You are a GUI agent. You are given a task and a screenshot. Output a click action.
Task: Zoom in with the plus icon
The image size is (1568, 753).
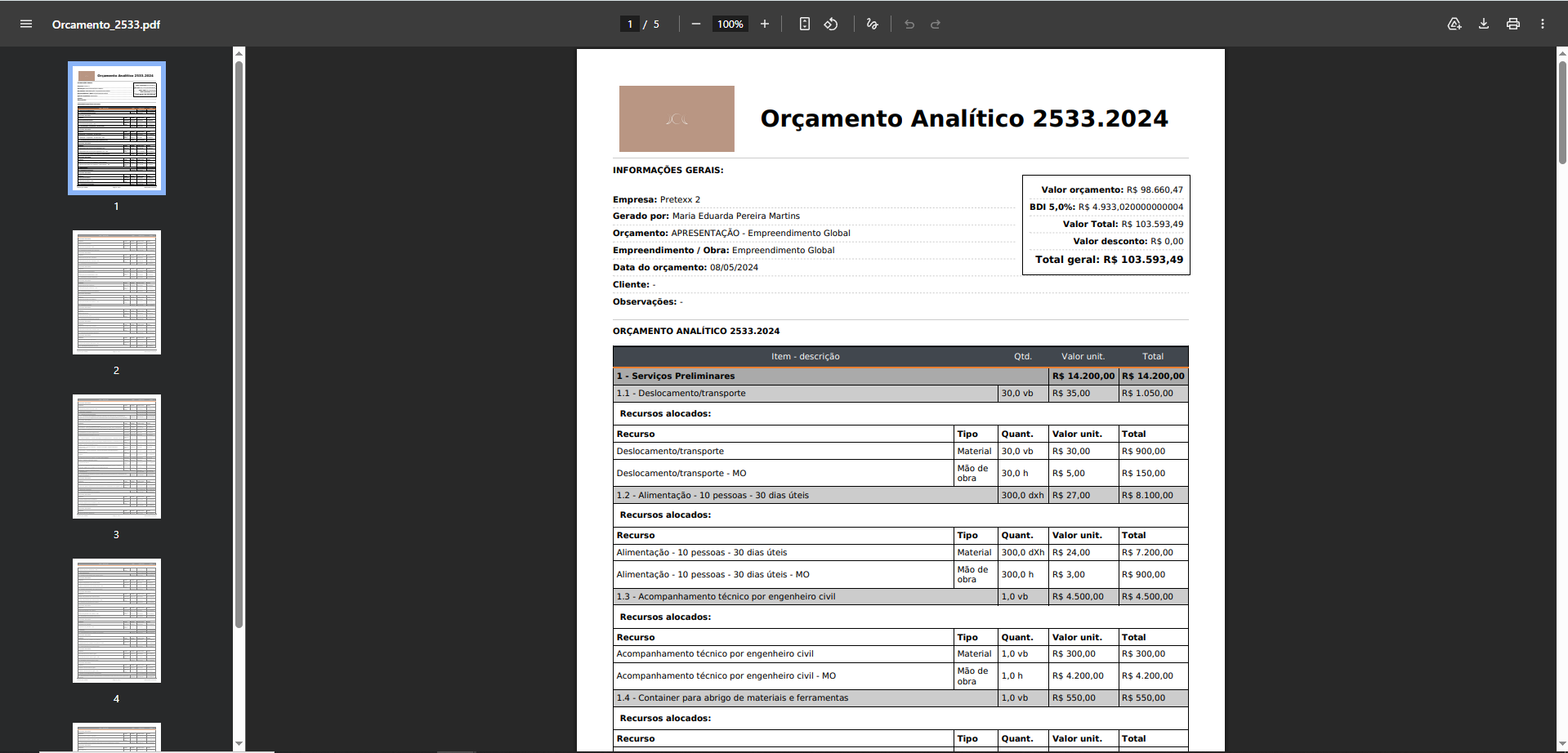click(x=765, y=25)
